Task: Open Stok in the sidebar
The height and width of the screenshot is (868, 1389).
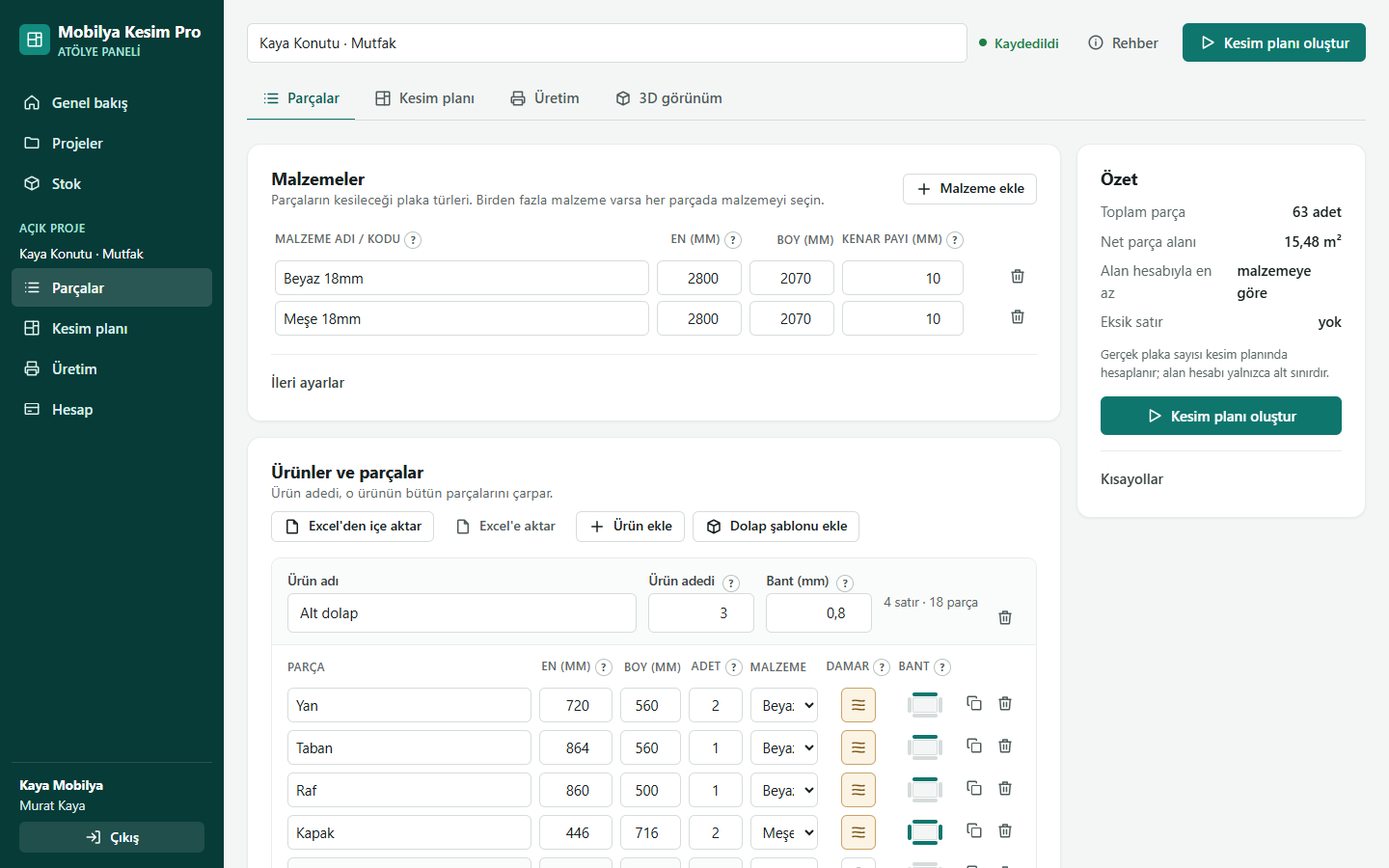Action: point(112,183)
